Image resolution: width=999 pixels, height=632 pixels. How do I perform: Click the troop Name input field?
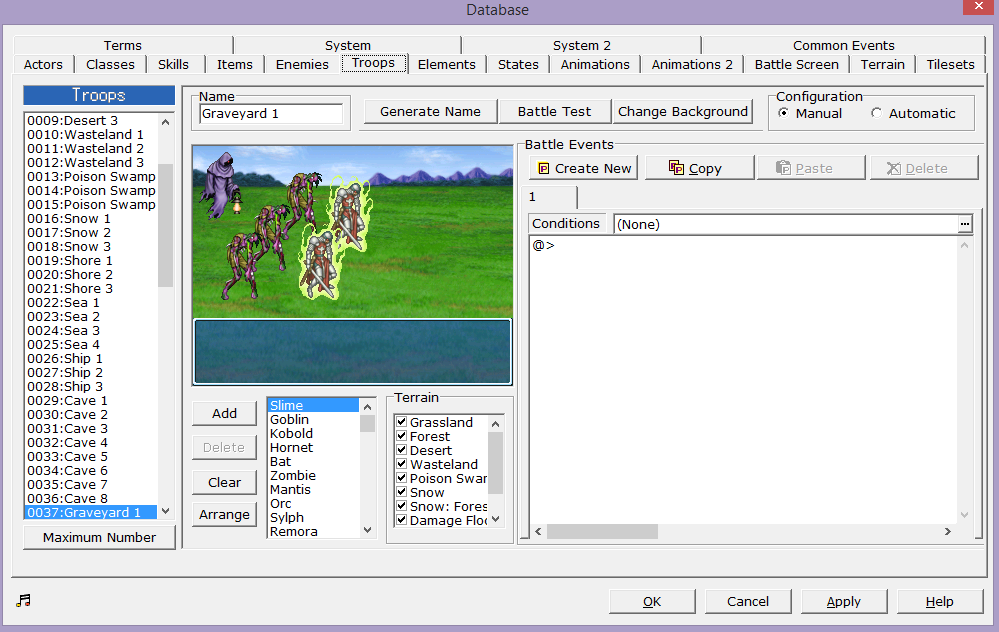click(x=271, y=113)
